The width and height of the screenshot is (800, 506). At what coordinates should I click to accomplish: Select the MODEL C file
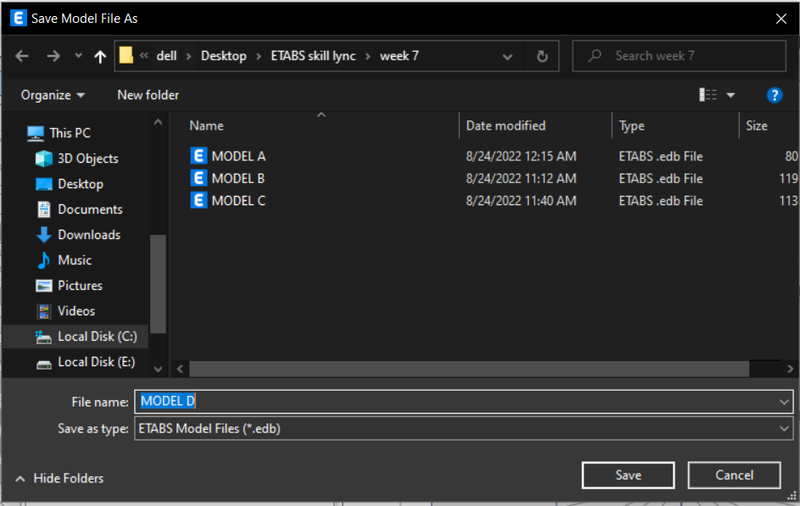[238, 201]
